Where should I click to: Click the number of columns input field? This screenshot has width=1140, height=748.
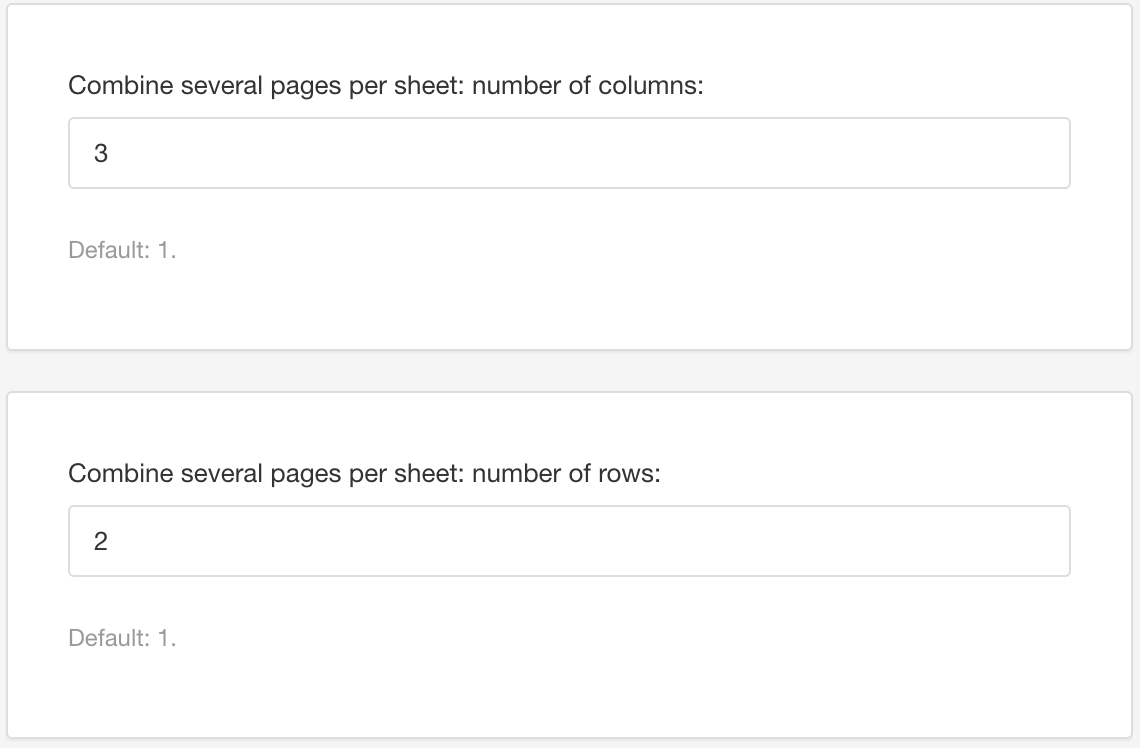[568, 152]
